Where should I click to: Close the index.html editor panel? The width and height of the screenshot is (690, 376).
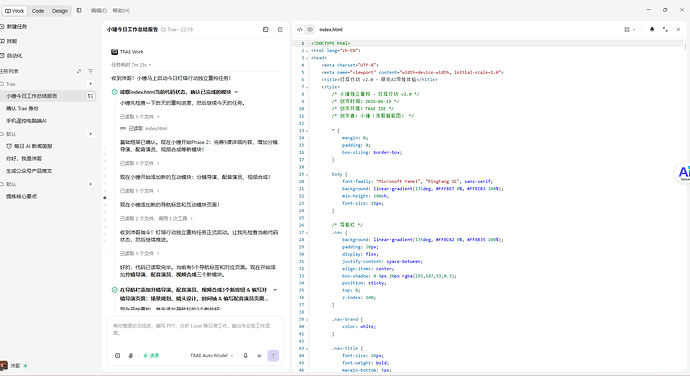click(x=678, y=29)
